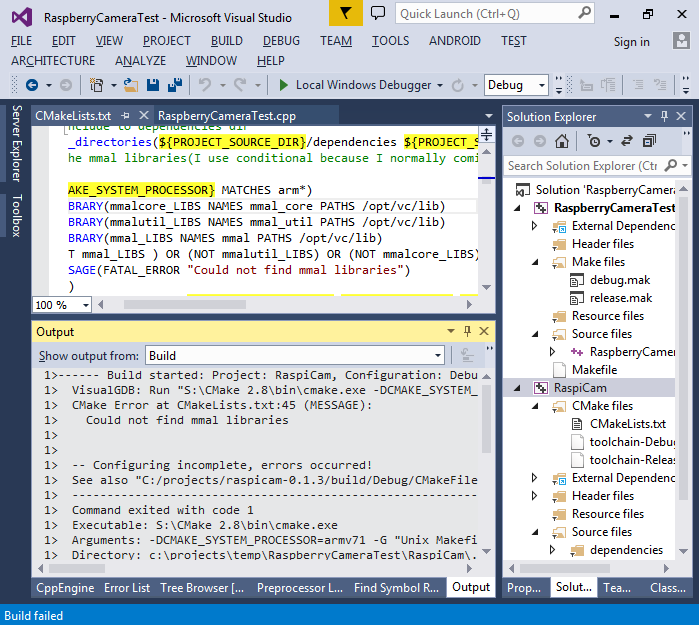
Task: Select debug.mak in Solution Explorer
Action: 620,280
